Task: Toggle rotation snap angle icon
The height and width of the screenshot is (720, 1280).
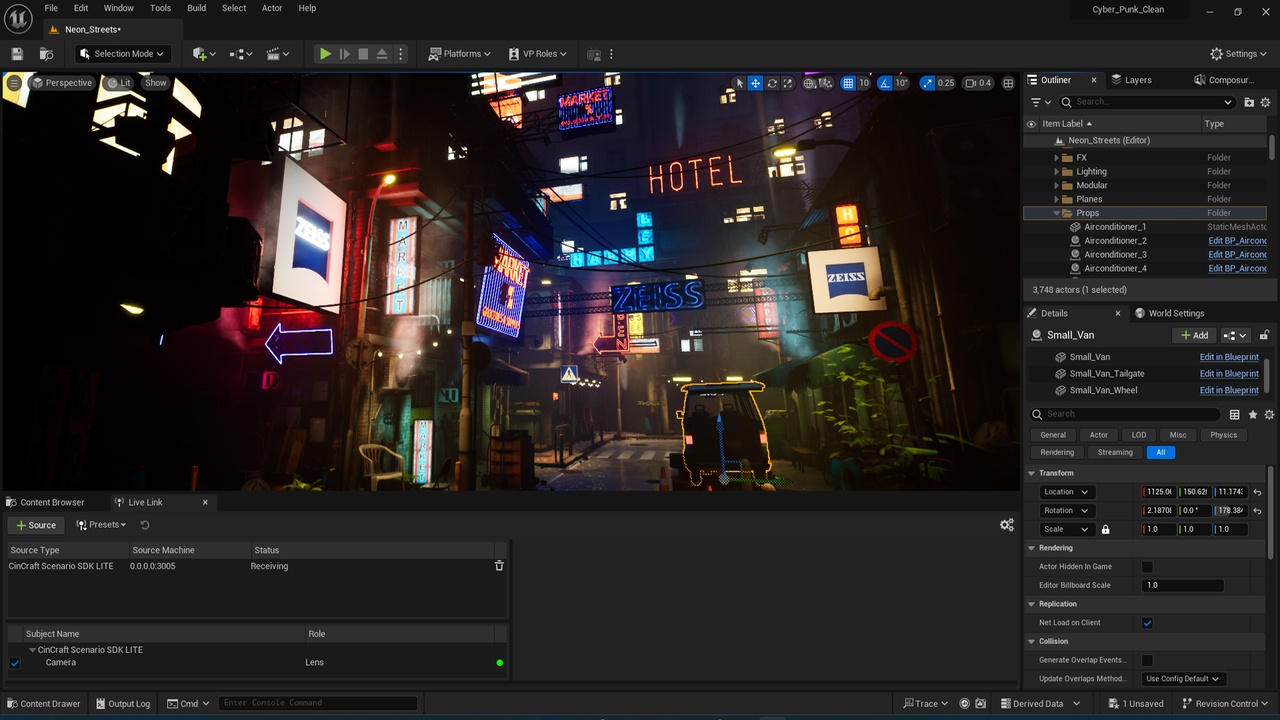Action: click(884, 83)
